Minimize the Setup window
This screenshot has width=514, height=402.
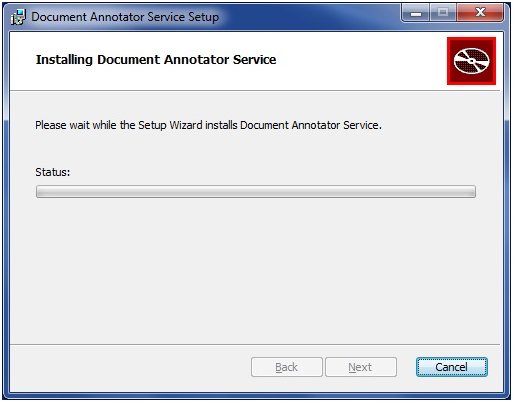(x=416, y=13)
